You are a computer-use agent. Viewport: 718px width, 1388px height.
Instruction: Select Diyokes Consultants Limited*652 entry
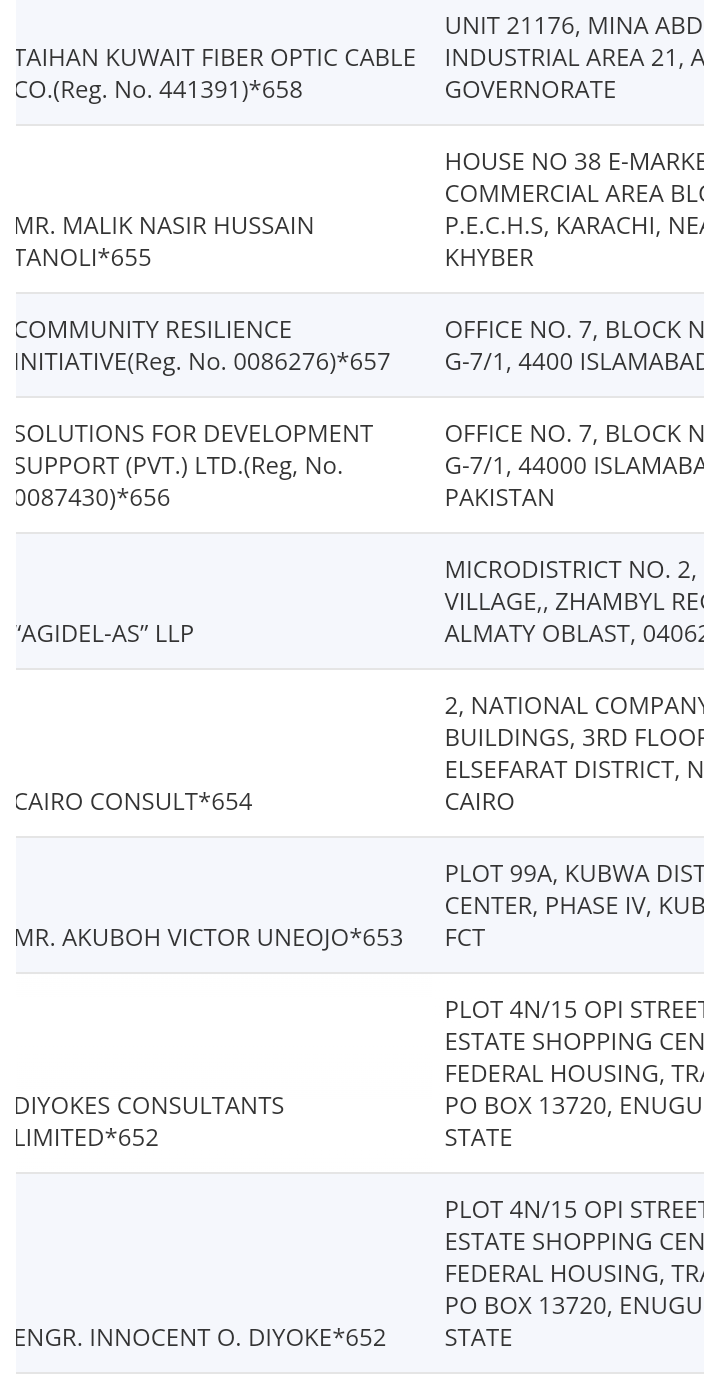coord(149,1121)
